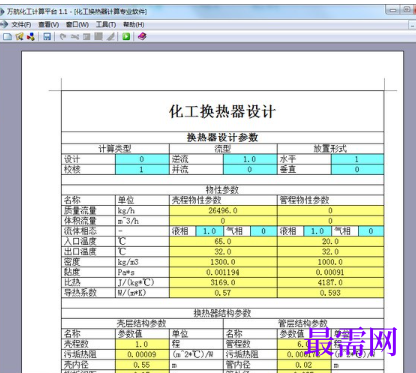Viewport: 416px width, 373px height.
Task: Select the 并流 value cell showing 0
Action: [x=250, y=169]
